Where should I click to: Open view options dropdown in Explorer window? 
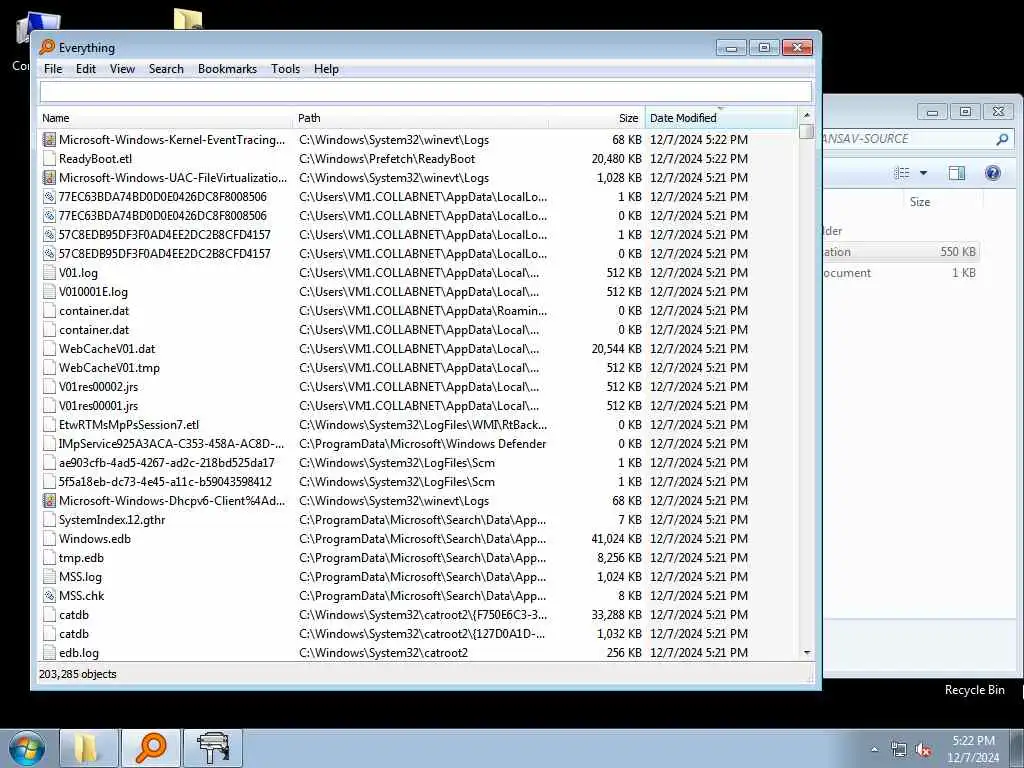923,173
